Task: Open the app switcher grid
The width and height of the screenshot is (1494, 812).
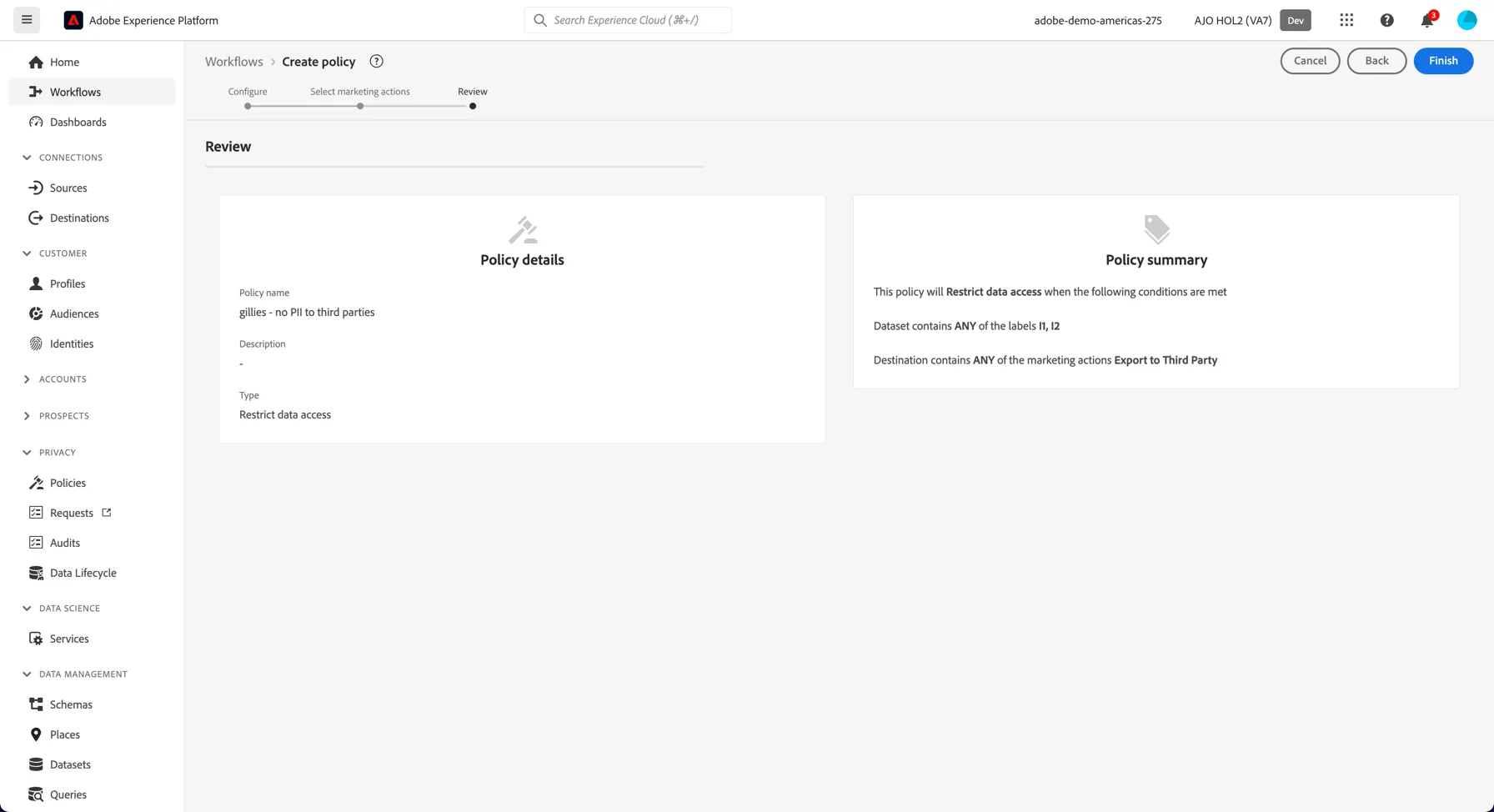Action: pyautogui.click(x=1346, y=20)
